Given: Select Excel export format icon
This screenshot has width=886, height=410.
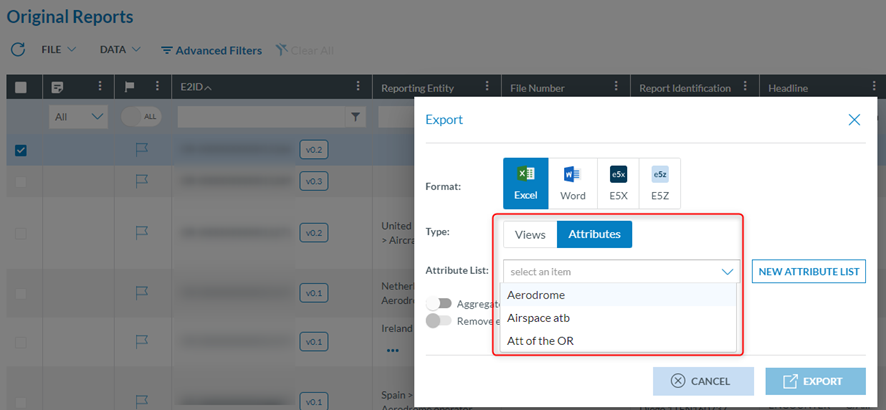Looking at the screenshot, I should pos(526,183).
